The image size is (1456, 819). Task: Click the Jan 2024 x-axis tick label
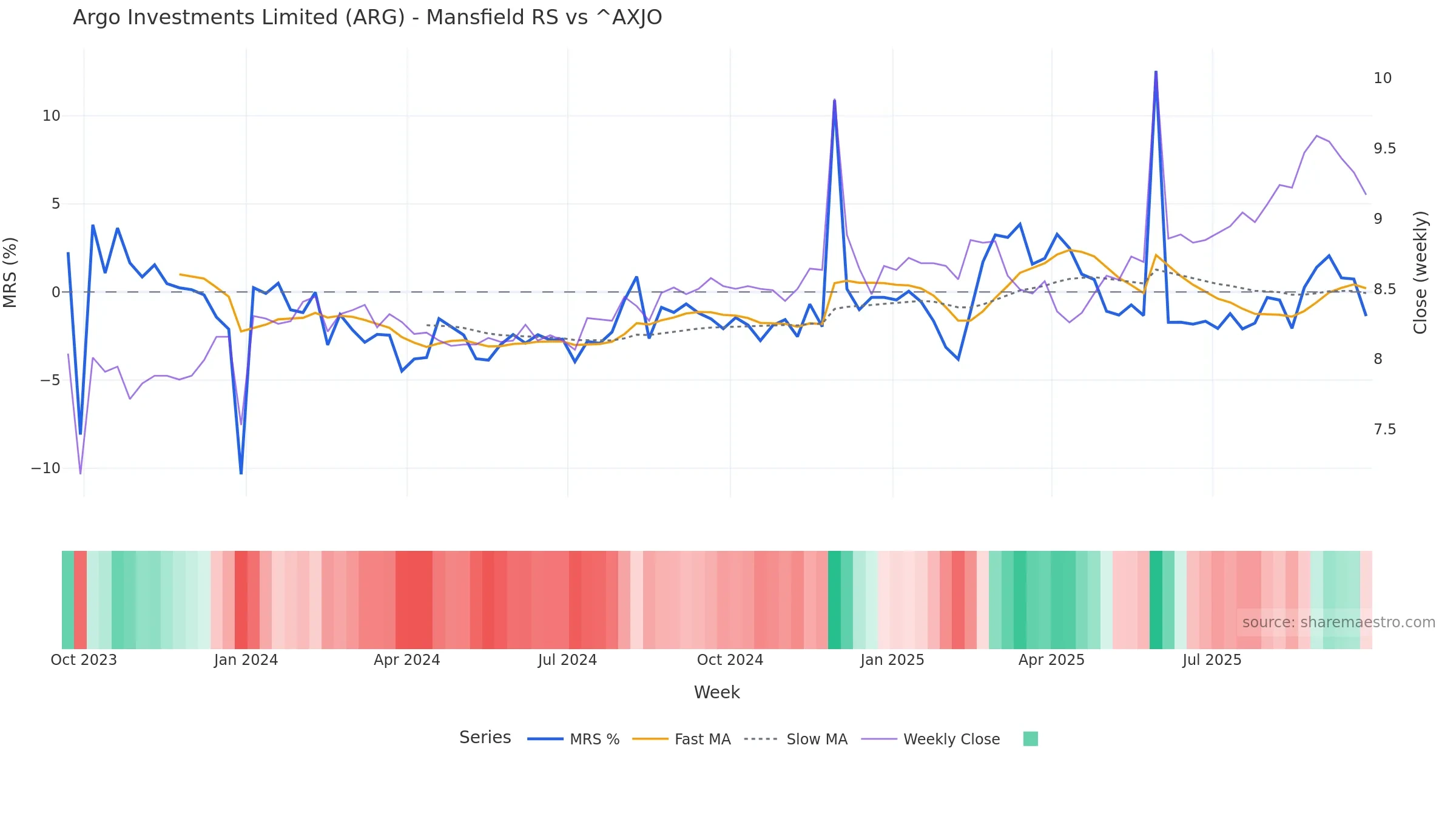coord(246,660)
